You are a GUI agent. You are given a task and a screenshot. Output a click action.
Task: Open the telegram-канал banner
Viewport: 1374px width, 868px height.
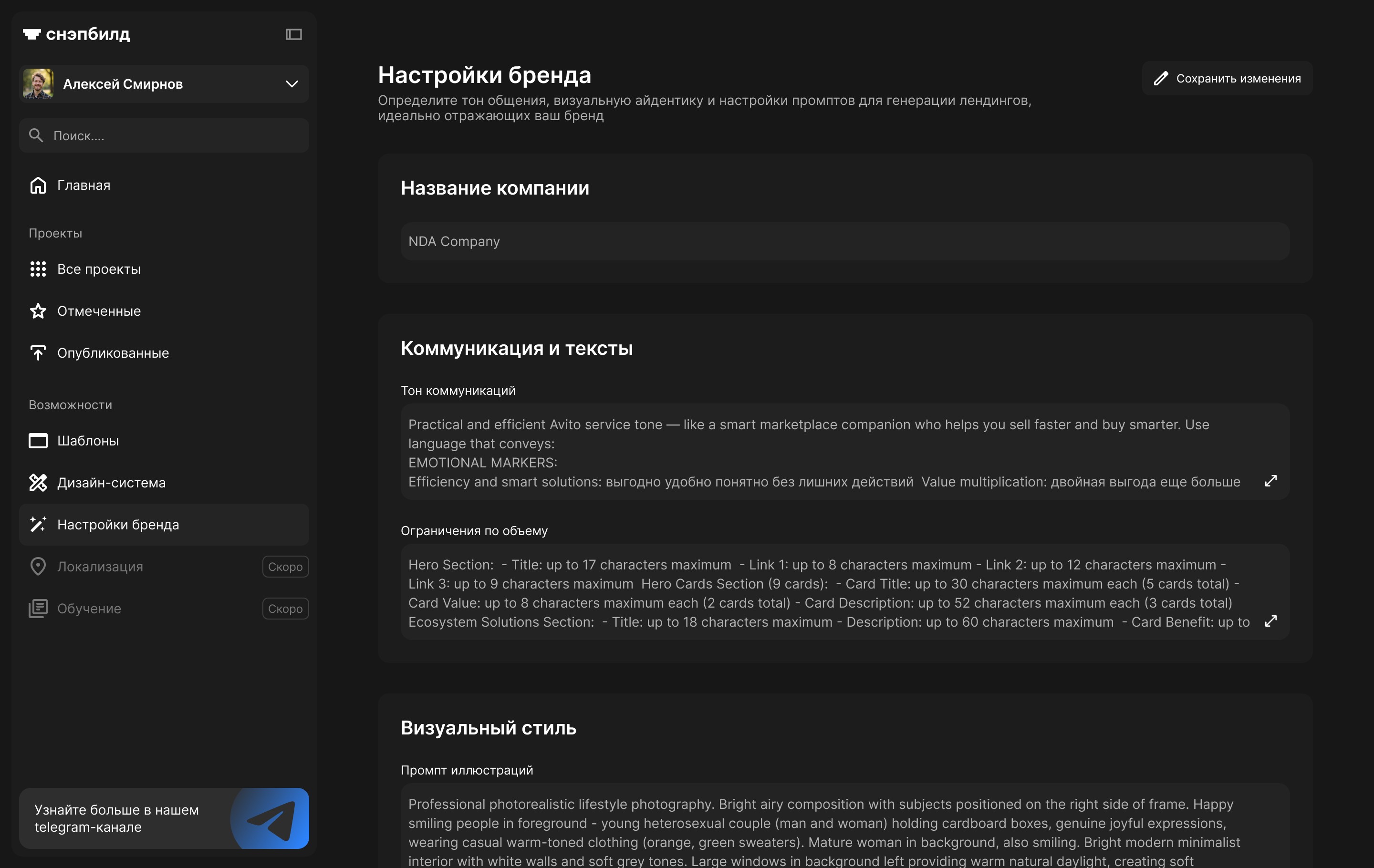(x=164, y=818)
